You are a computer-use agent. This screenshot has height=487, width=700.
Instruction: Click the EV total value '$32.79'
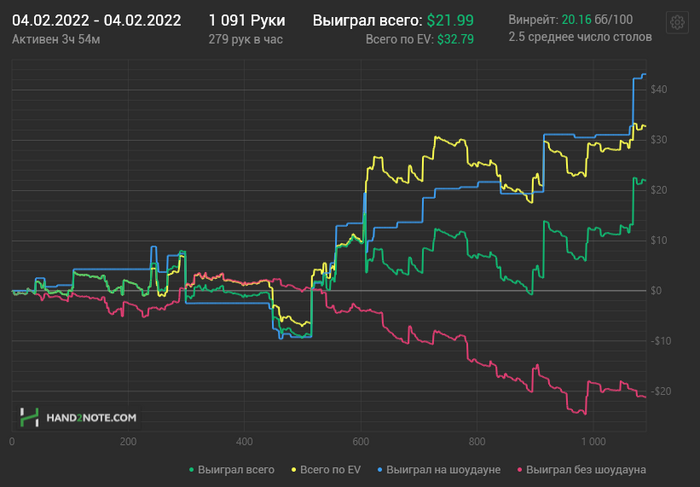(x=455, y=40)
